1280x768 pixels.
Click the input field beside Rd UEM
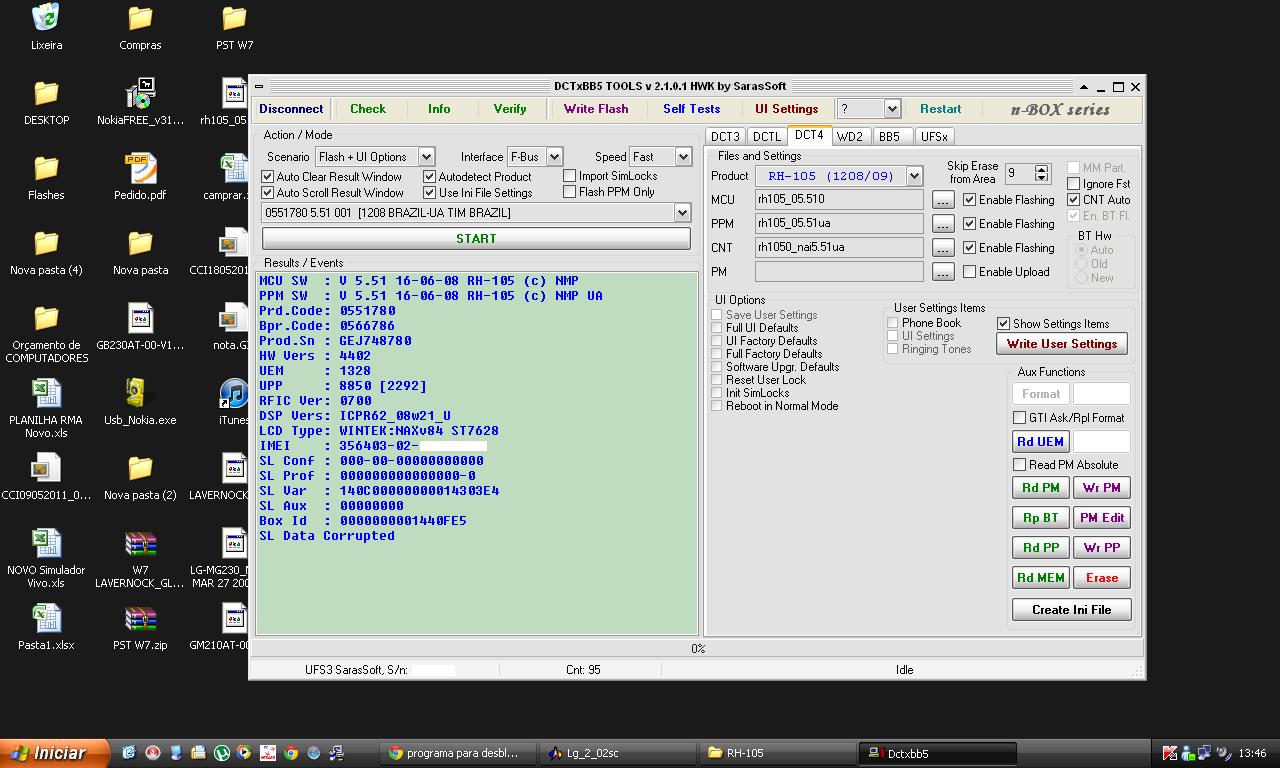[1102, 441]
